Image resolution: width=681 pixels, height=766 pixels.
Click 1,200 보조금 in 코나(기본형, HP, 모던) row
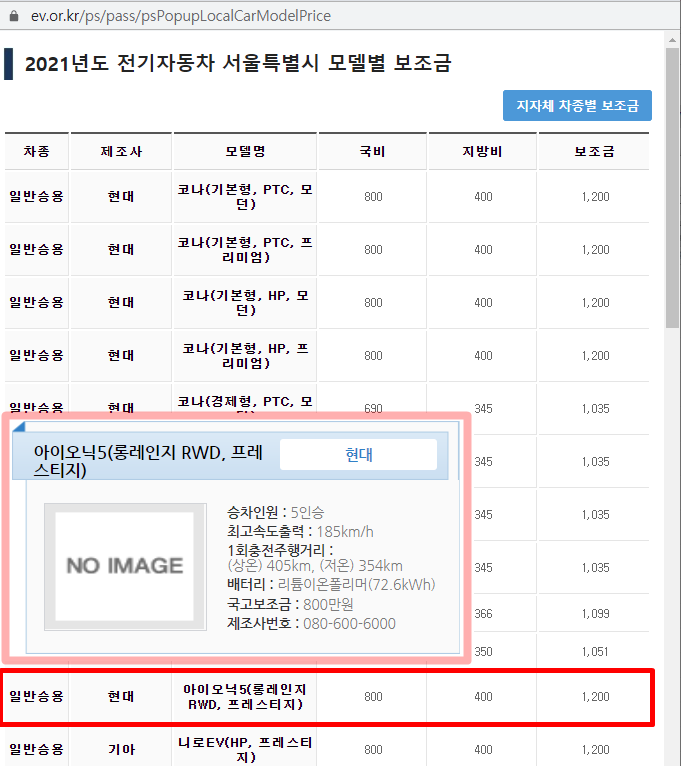tap(596, 303)
